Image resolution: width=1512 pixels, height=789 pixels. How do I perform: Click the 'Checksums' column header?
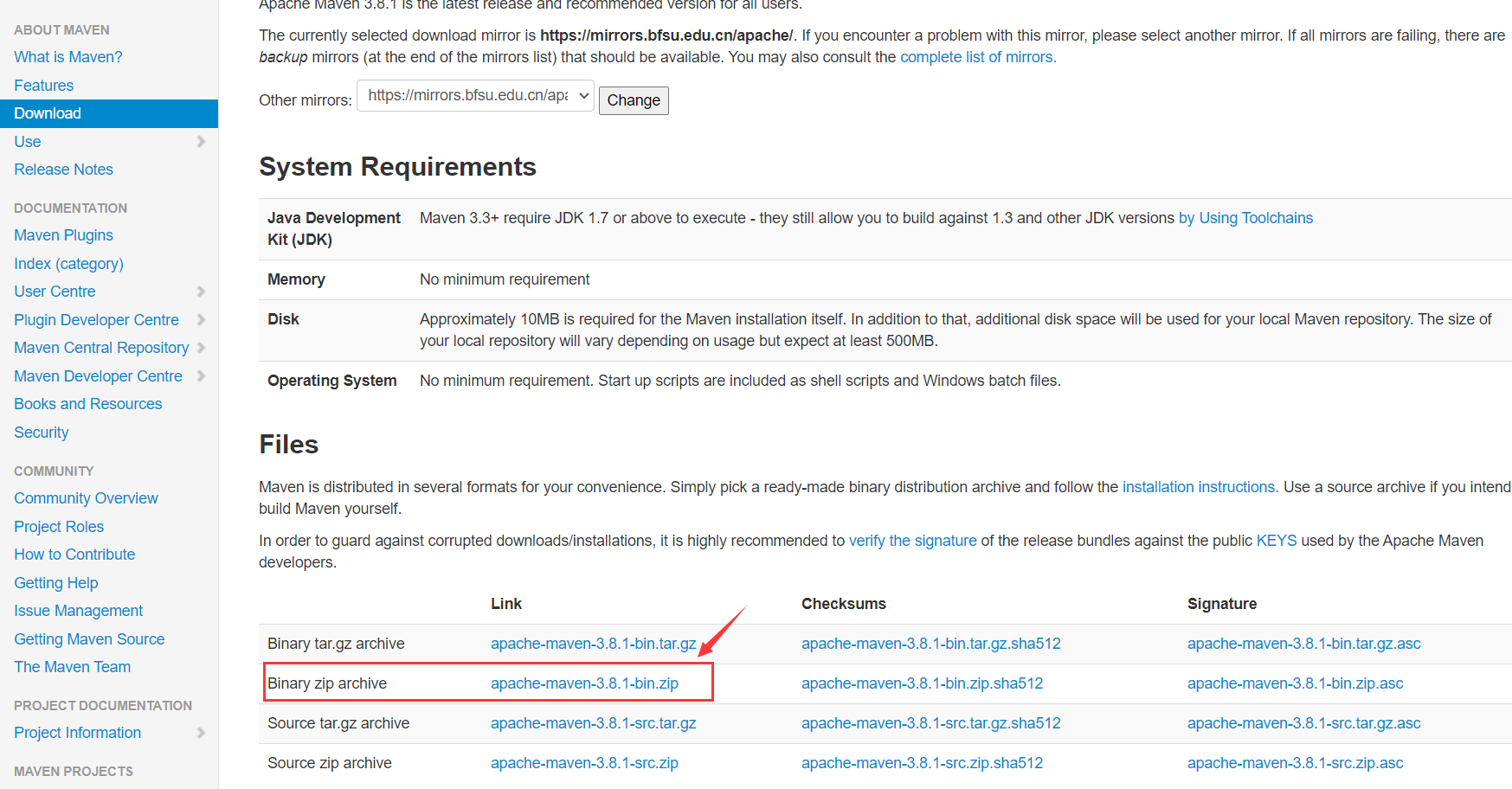click(x=844, y=604)
